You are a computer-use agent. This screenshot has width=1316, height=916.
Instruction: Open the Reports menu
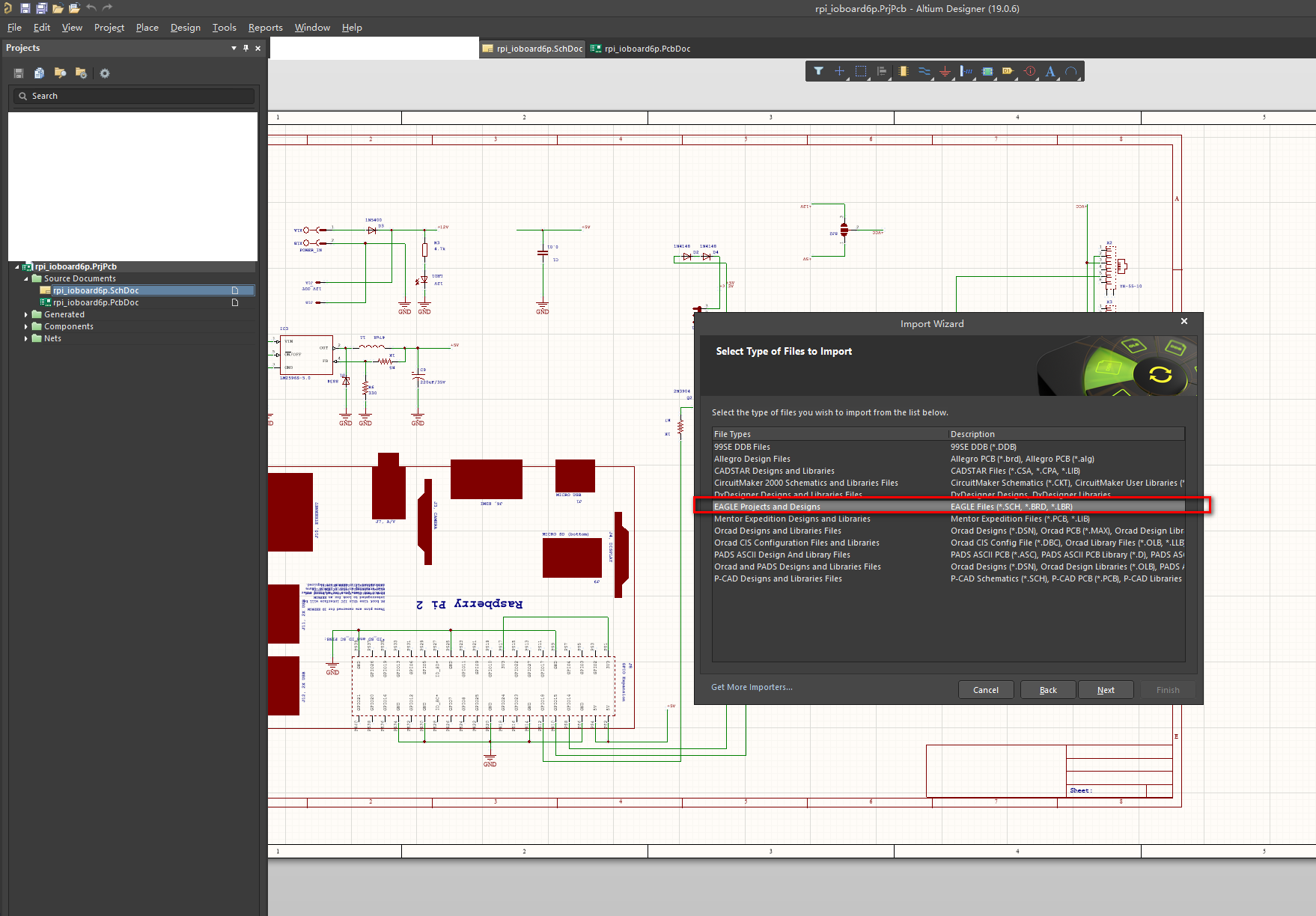click(266, 28)
